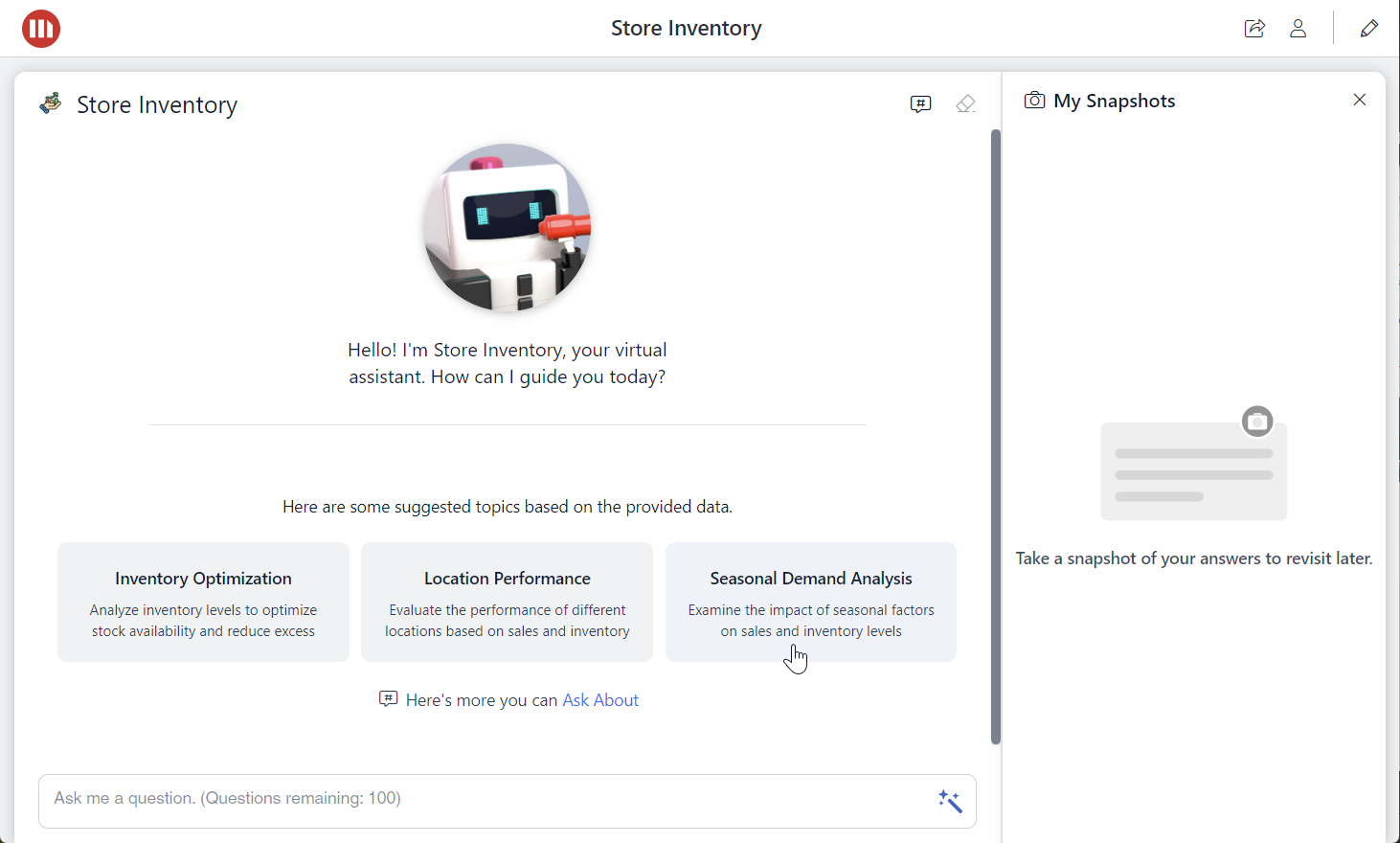Click the Store Inventory page title
The image size is (1400, 843).
(687, 29)
